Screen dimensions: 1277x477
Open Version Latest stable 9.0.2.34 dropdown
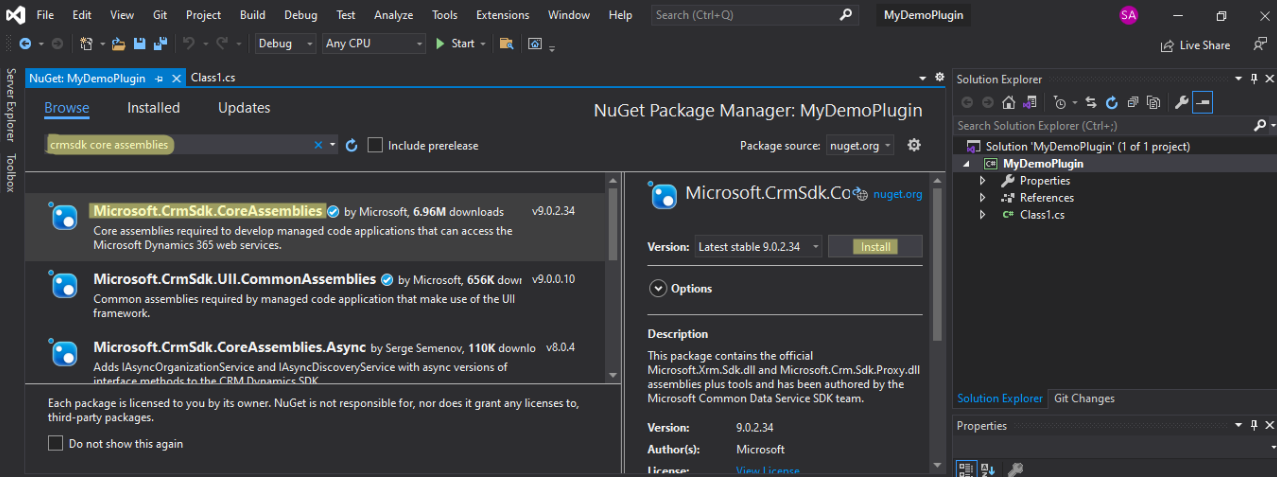point(758,247)
